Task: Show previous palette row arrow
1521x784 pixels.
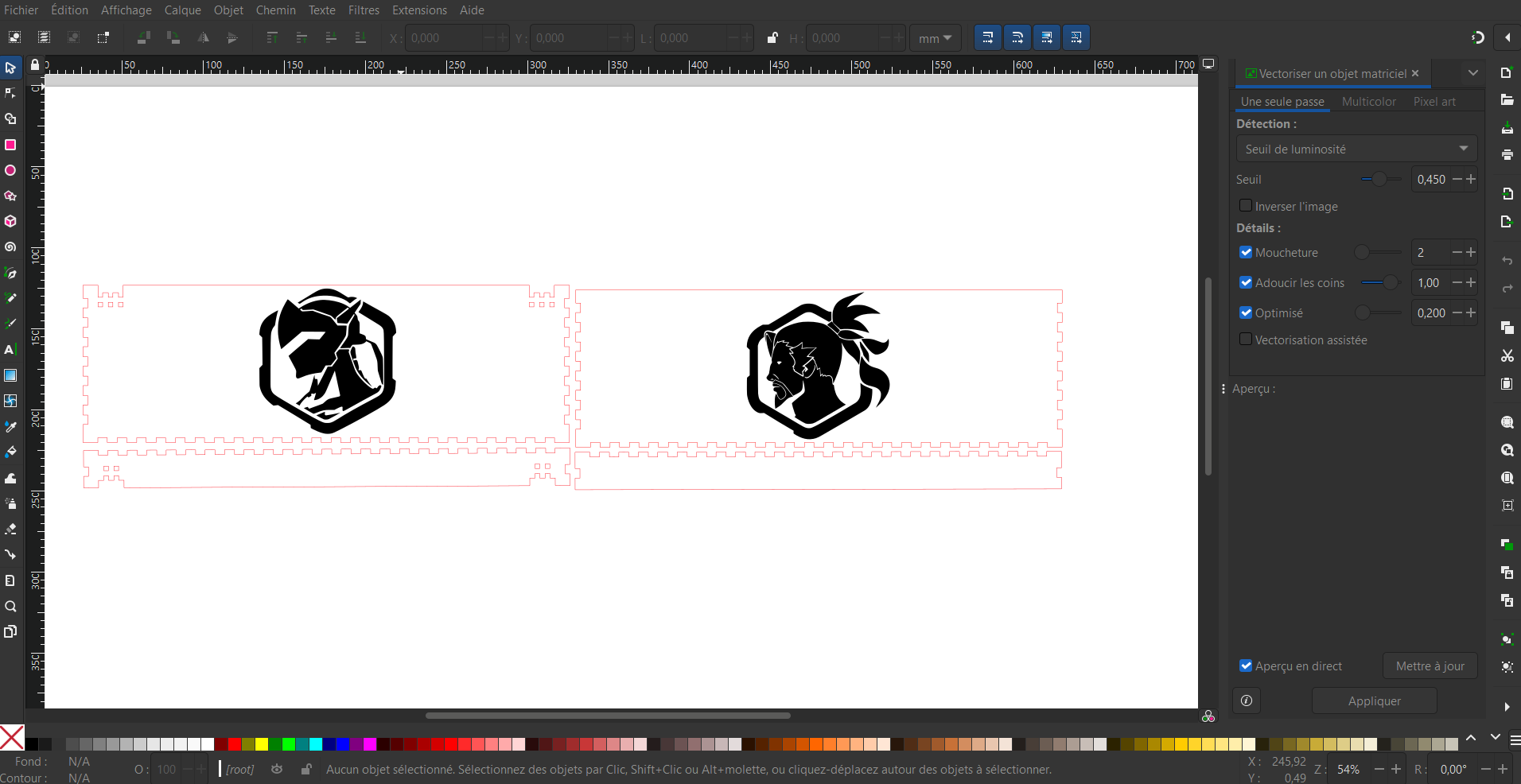Action: point(1471,738)
